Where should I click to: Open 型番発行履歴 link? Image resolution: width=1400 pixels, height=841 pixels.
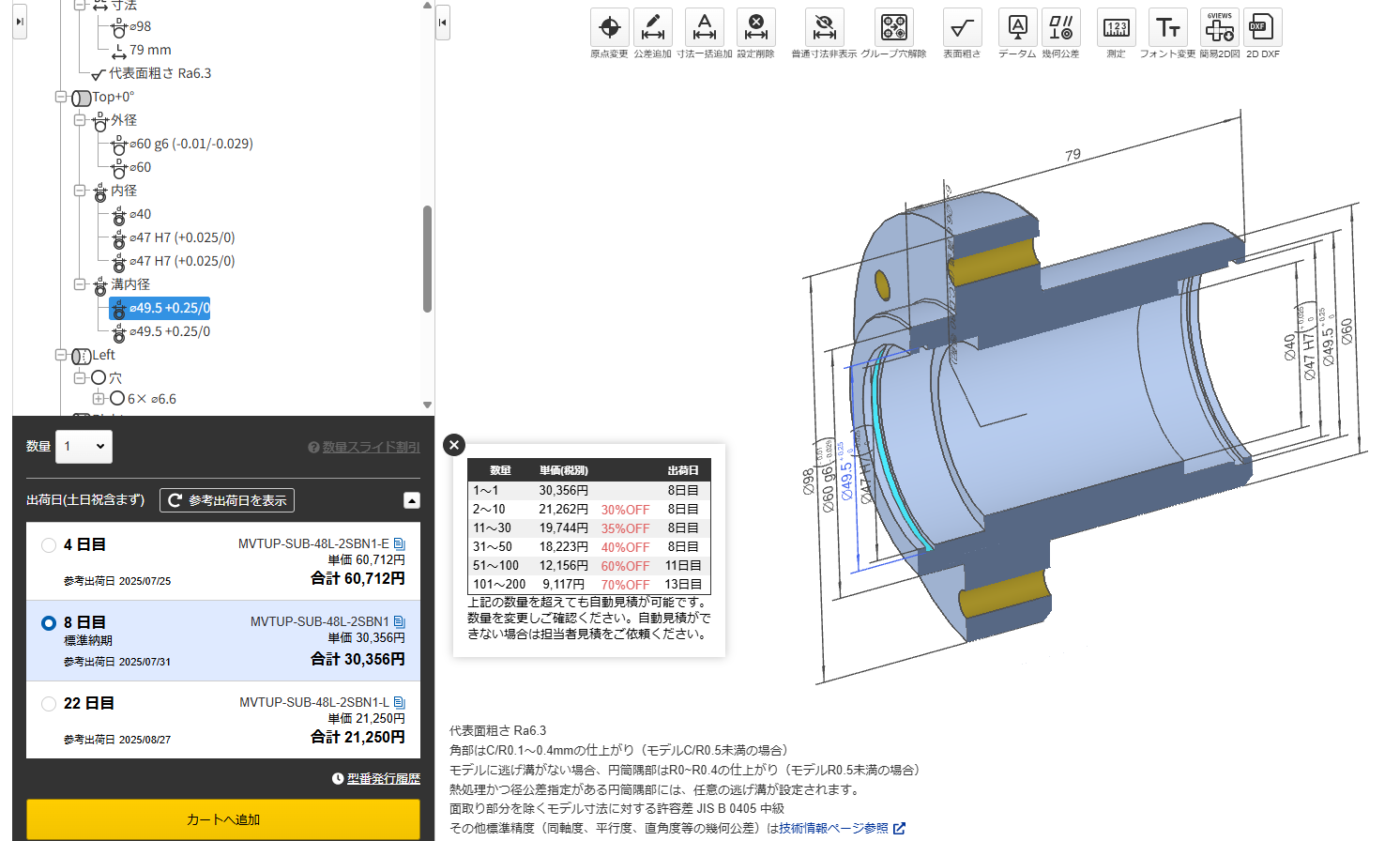pyautogui.click(x=384, y=779)
